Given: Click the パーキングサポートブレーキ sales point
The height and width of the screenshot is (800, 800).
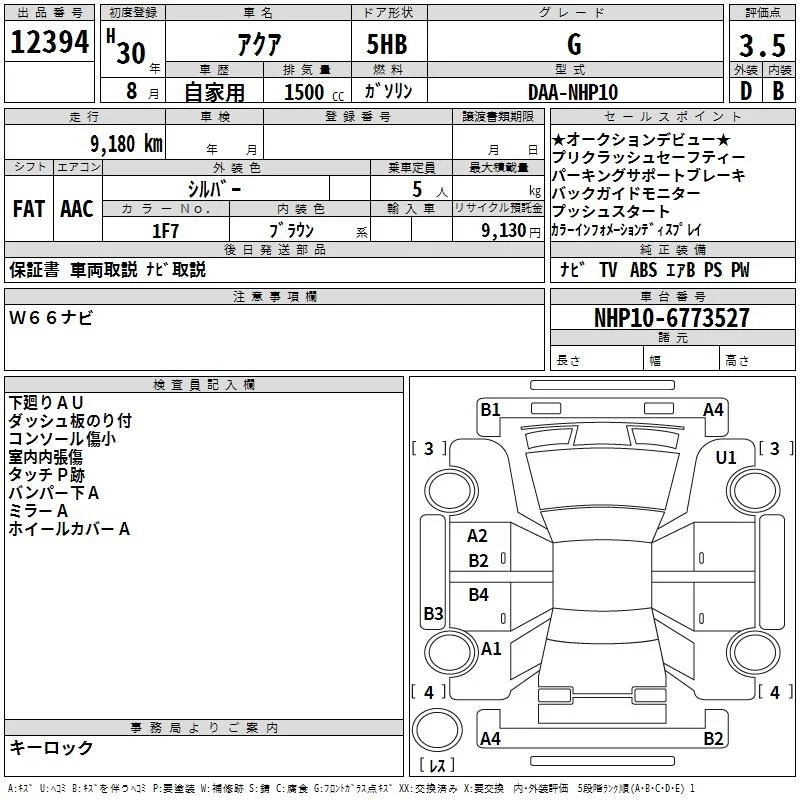Looking at the screenshot, I should 648,175.
